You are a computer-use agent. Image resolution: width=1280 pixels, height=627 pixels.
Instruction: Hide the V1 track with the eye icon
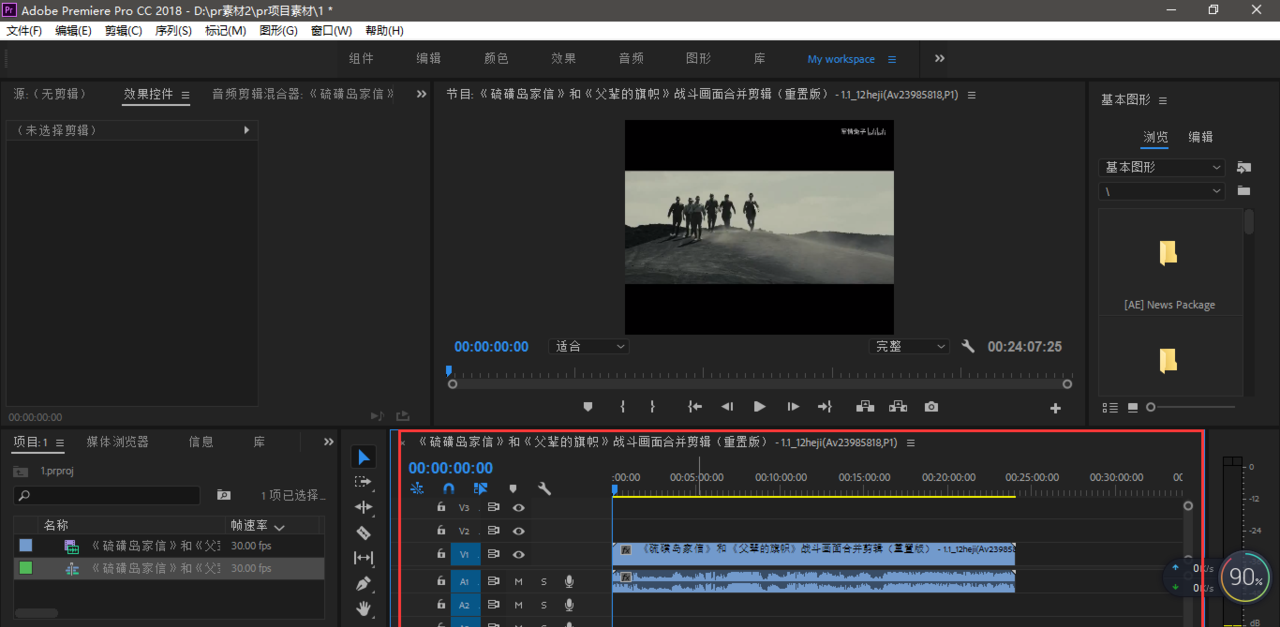(518, 554)
